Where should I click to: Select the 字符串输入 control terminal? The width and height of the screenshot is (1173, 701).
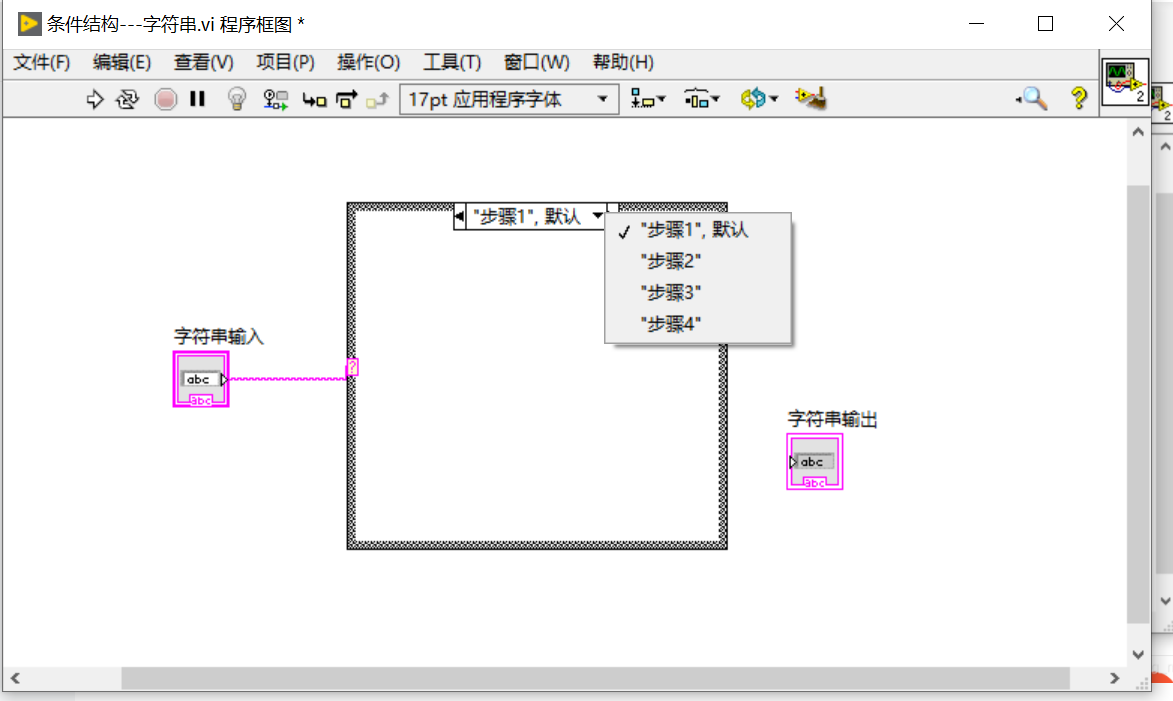(x=200, y=379)
